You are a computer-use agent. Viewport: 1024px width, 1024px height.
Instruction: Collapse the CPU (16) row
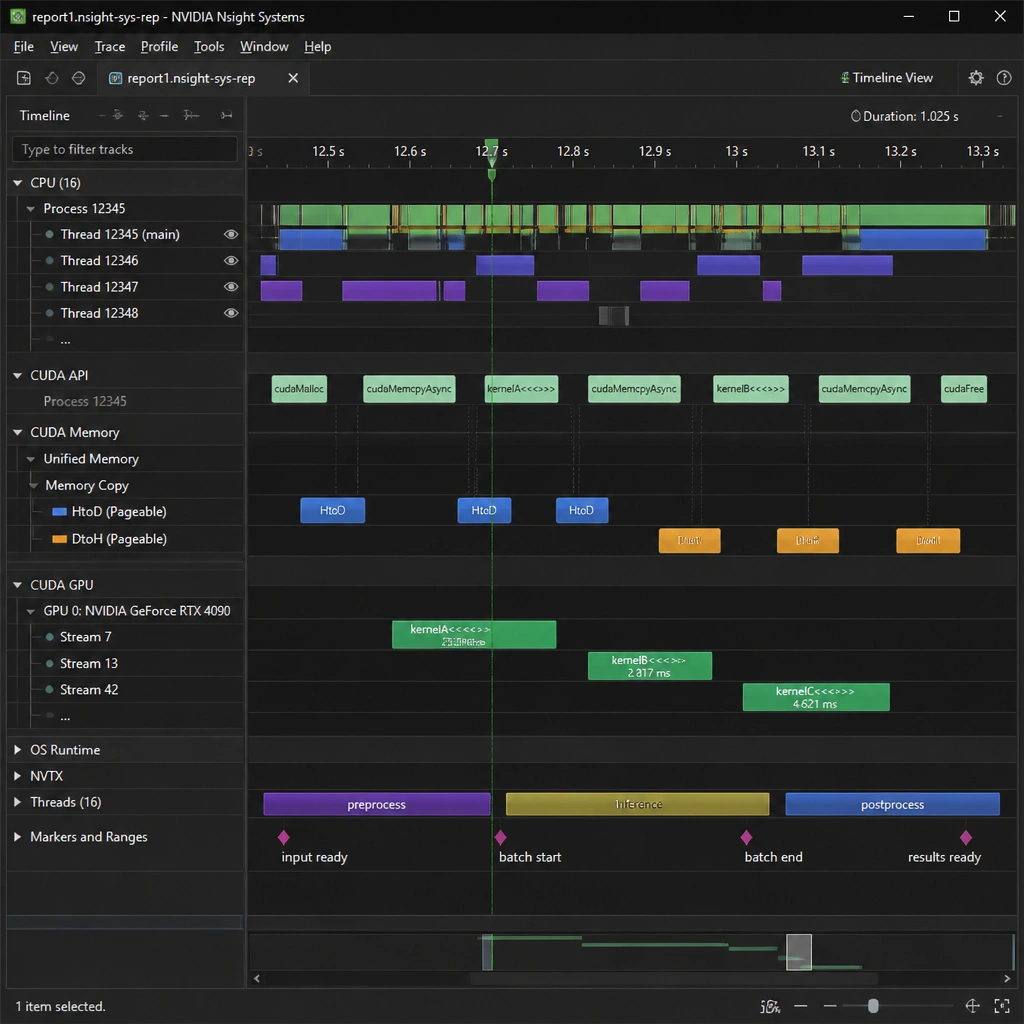(18, 183)
